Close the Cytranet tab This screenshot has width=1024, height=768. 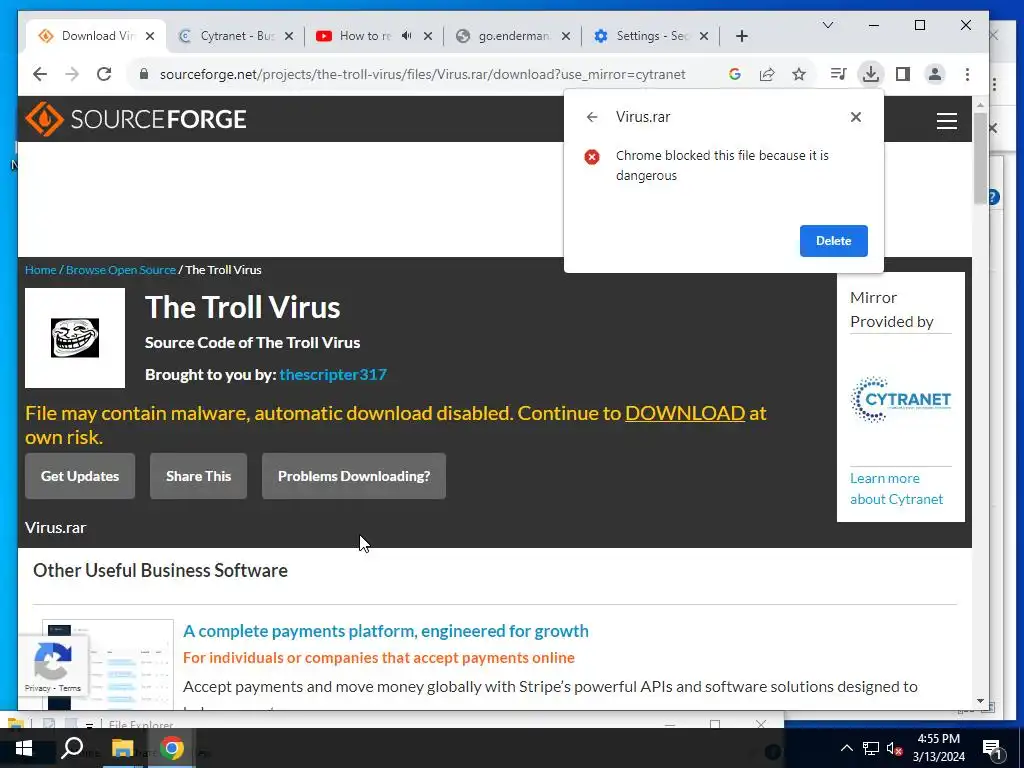tap(289, 36)
